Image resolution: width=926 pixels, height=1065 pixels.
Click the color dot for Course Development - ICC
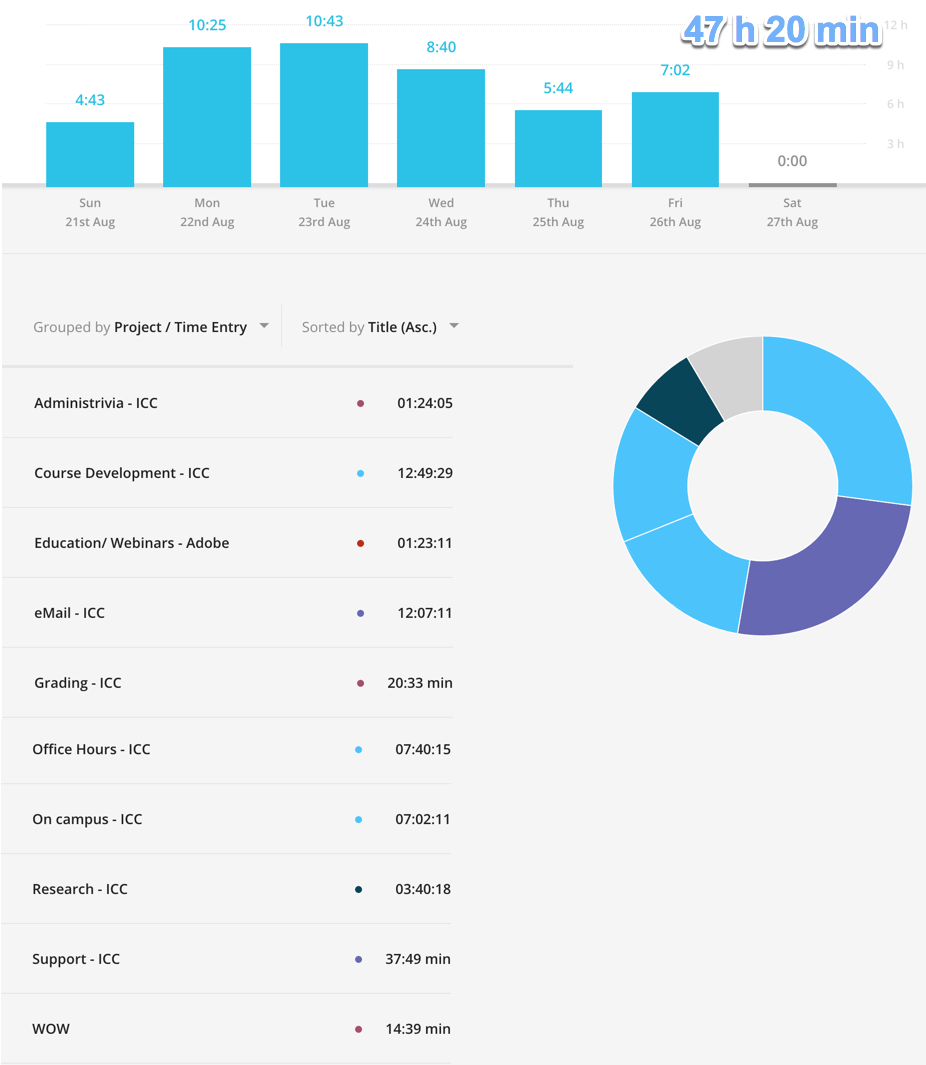click(x=361, y=473)
